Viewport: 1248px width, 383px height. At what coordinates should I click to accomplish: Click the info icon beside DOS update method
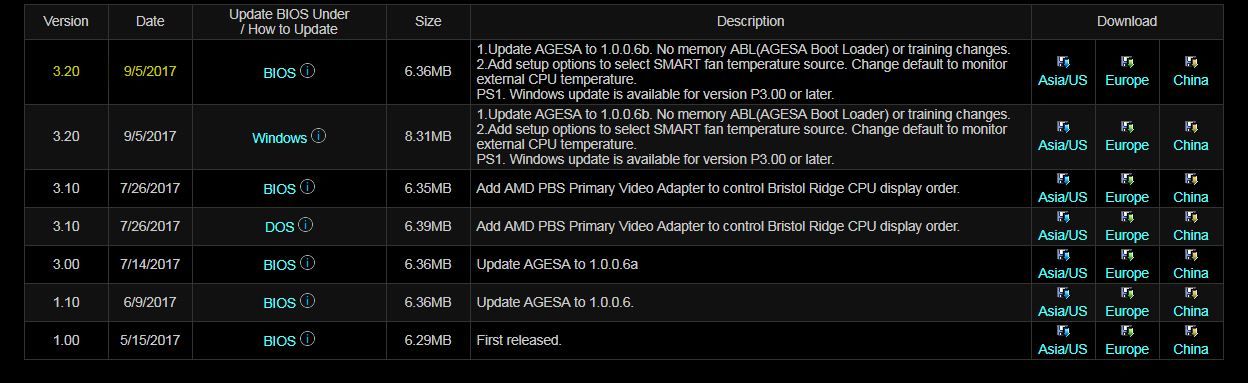point(306,225)
